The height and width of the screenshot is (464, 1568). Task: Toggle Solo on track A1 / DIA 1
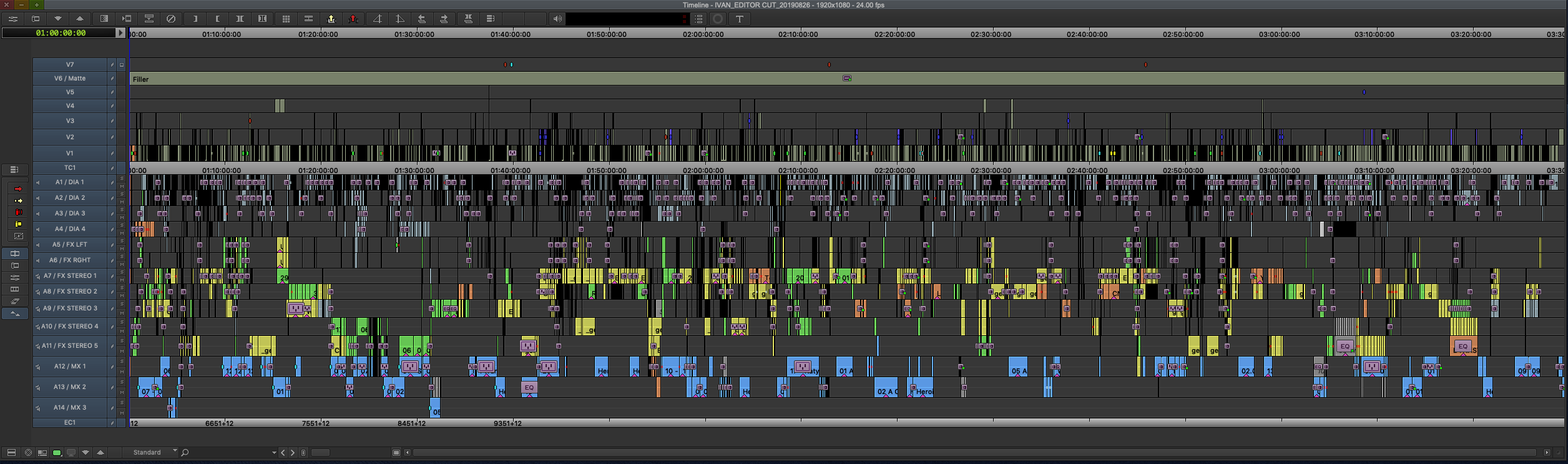[x=122, y=179]
